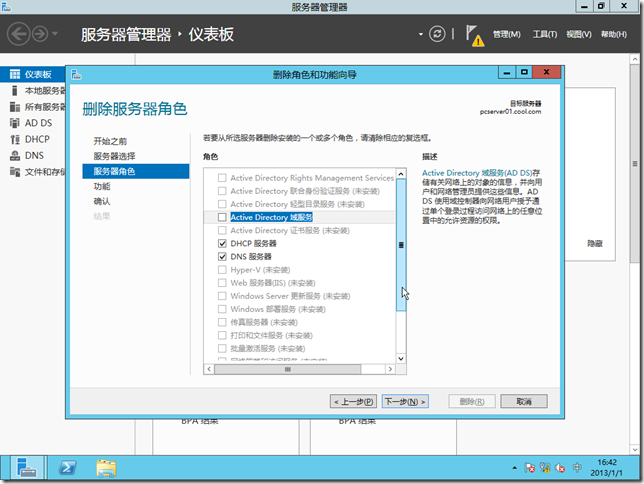Toggle the 打印和文件服务 checkbox
Viewport: 644px width, 484px height.
point(222,335)
